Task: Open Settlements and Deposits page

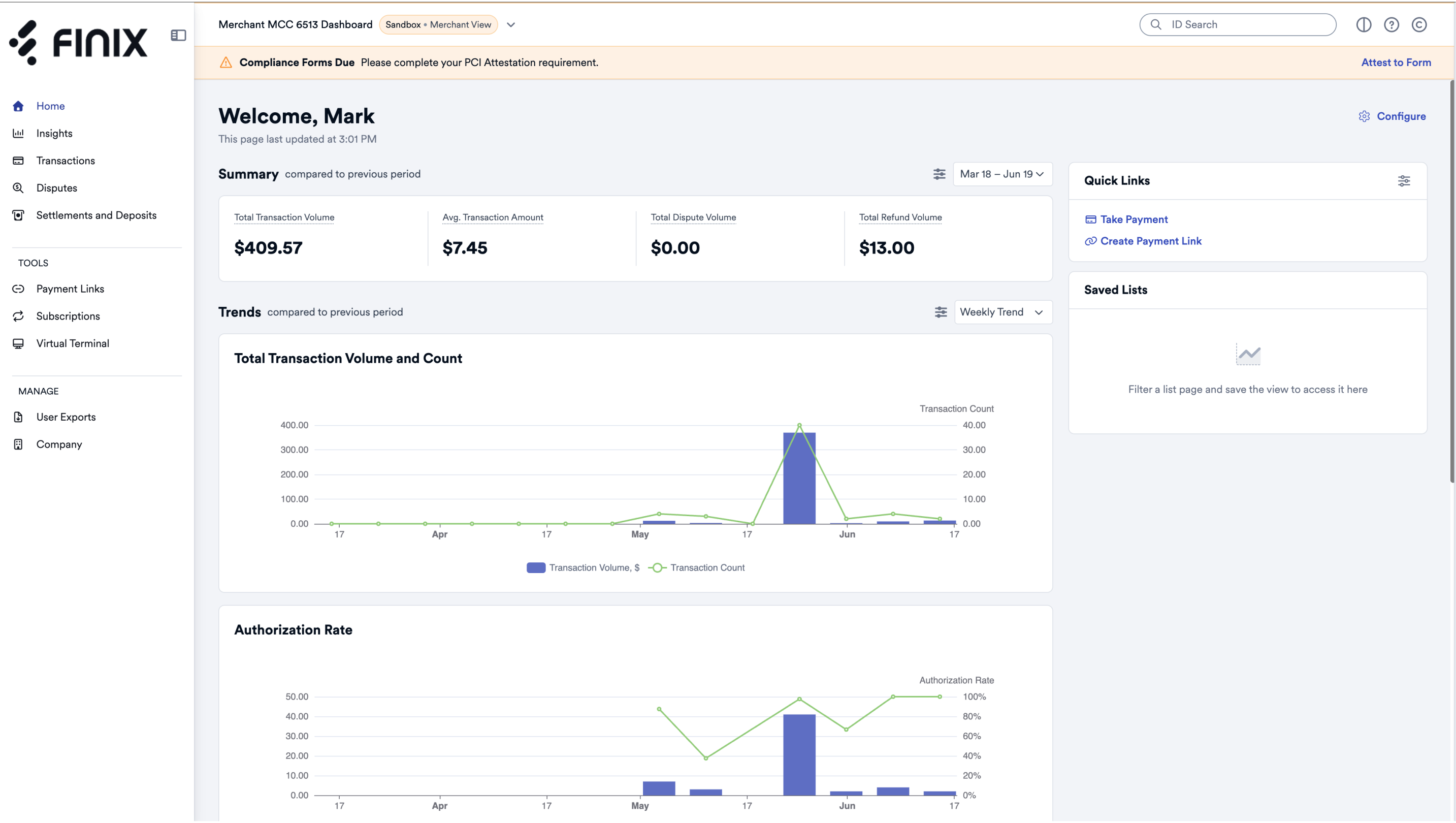Action: tap(96, 215)
